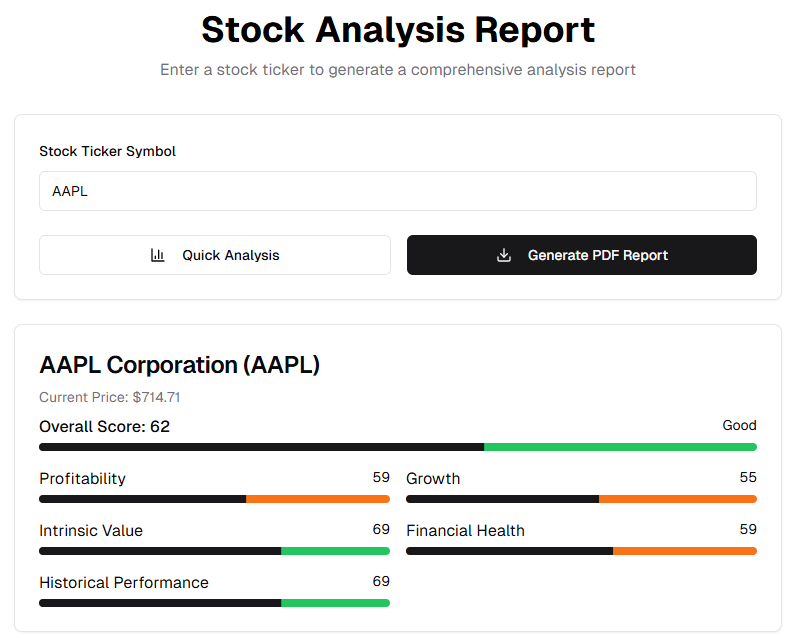Image resolution: width=796 pixels, height=638 pixels.
Task: Click the Current Price $714.71 text
Action: 110,397
